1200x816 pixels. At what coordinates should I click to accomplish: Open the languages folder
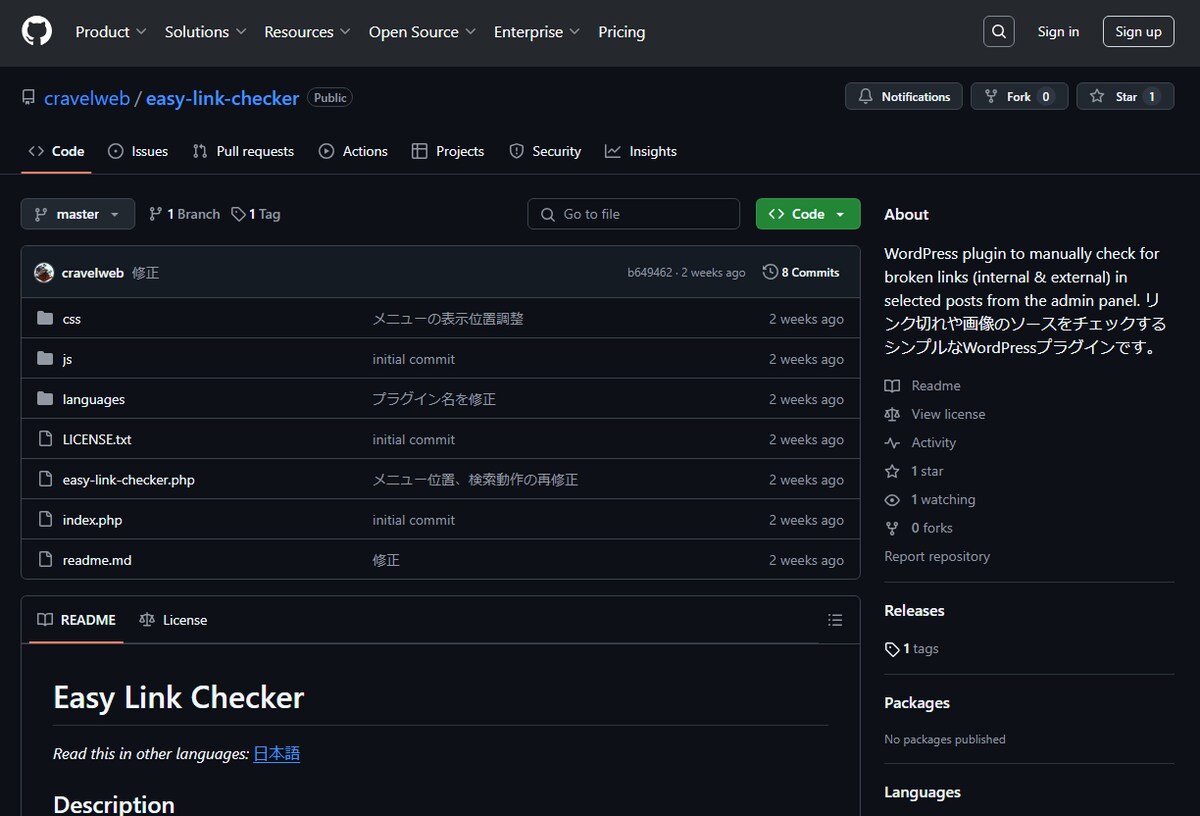pos(93,399)
